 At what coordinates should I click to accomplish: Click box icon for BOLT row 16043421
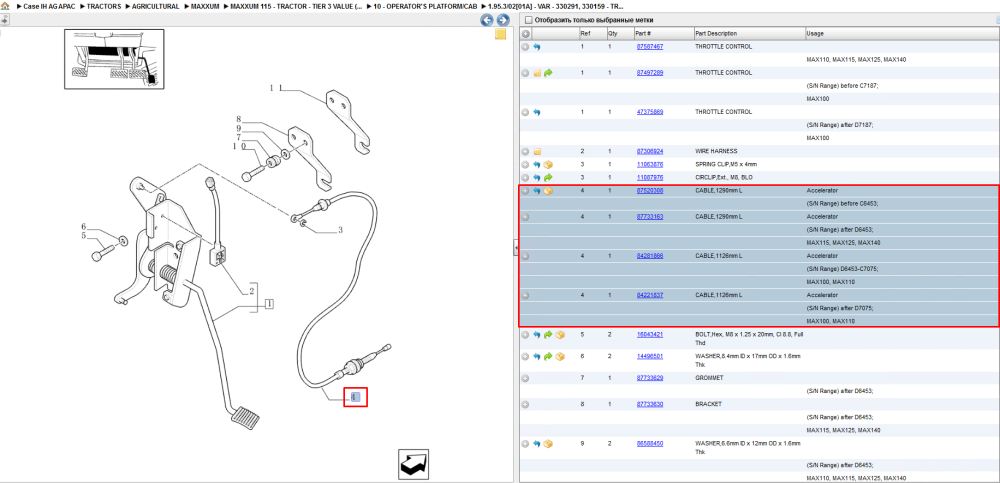click(559, 334)
